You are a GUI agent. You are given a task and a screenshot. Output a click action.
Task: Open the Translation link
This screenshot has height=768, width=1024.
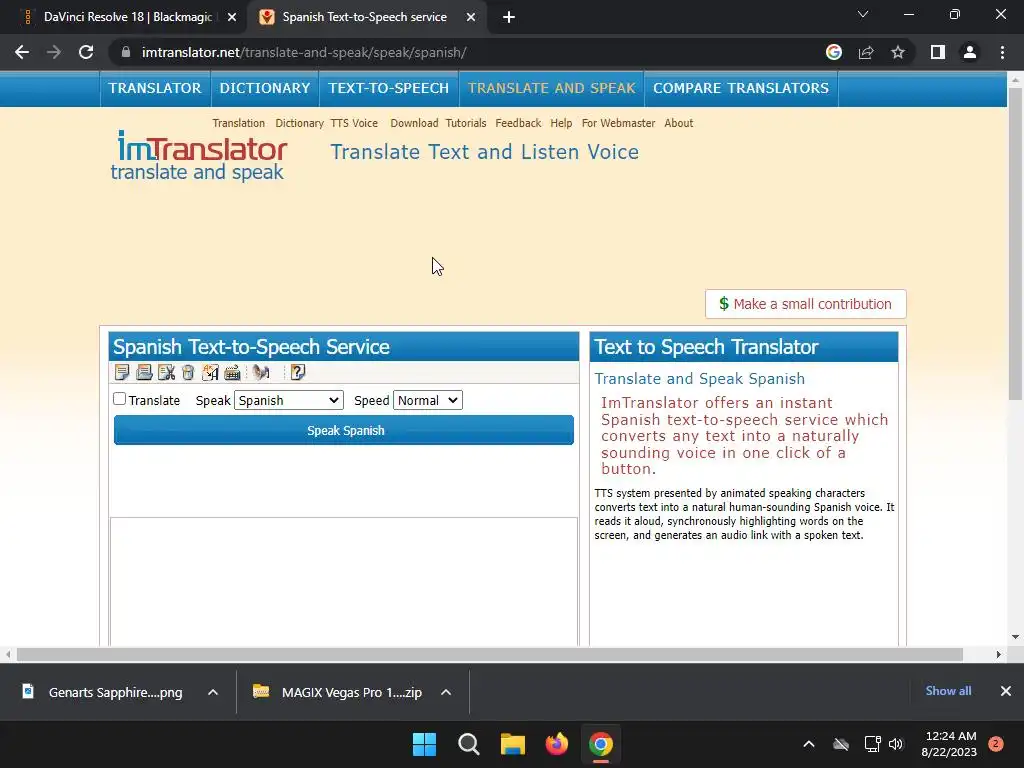[238, 123]
